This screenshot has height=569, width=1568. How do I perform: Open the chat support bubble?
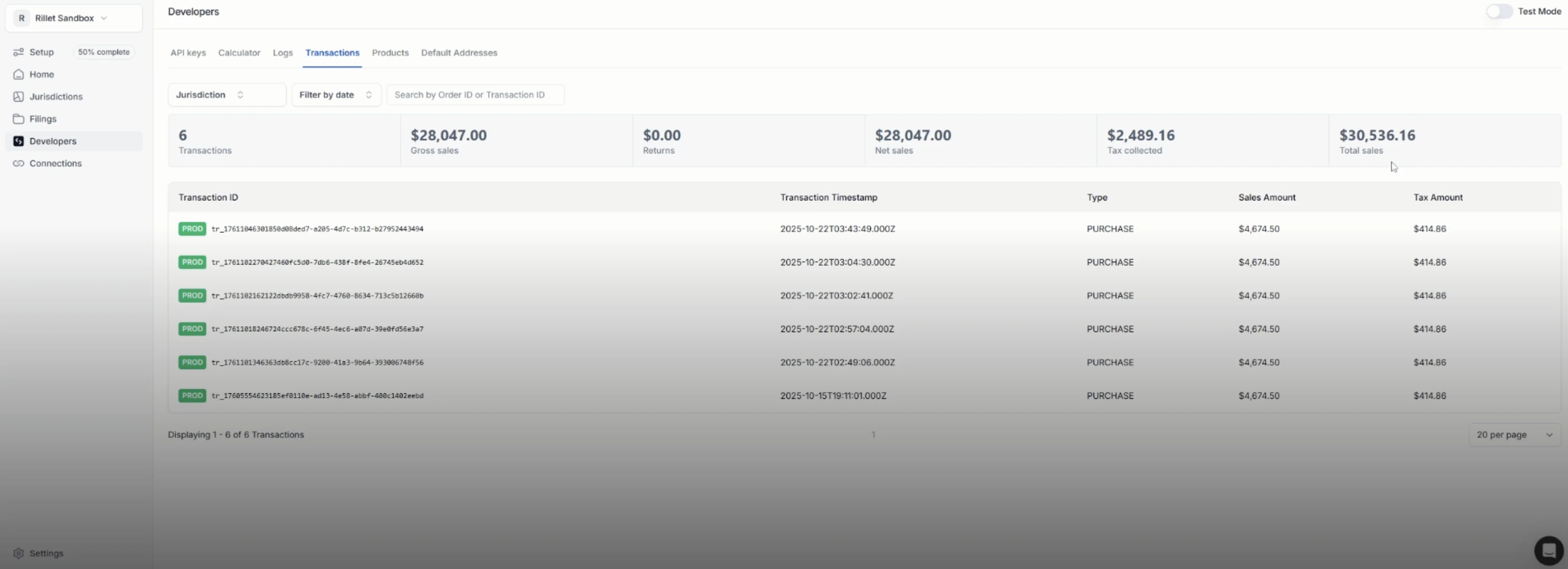coord(1548,551)
